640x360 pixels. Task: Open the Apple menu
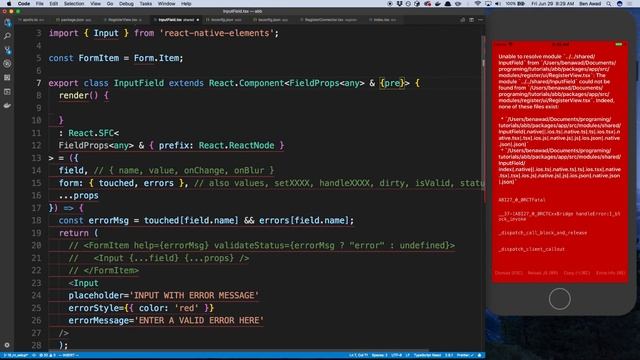(x=9, y=4)
